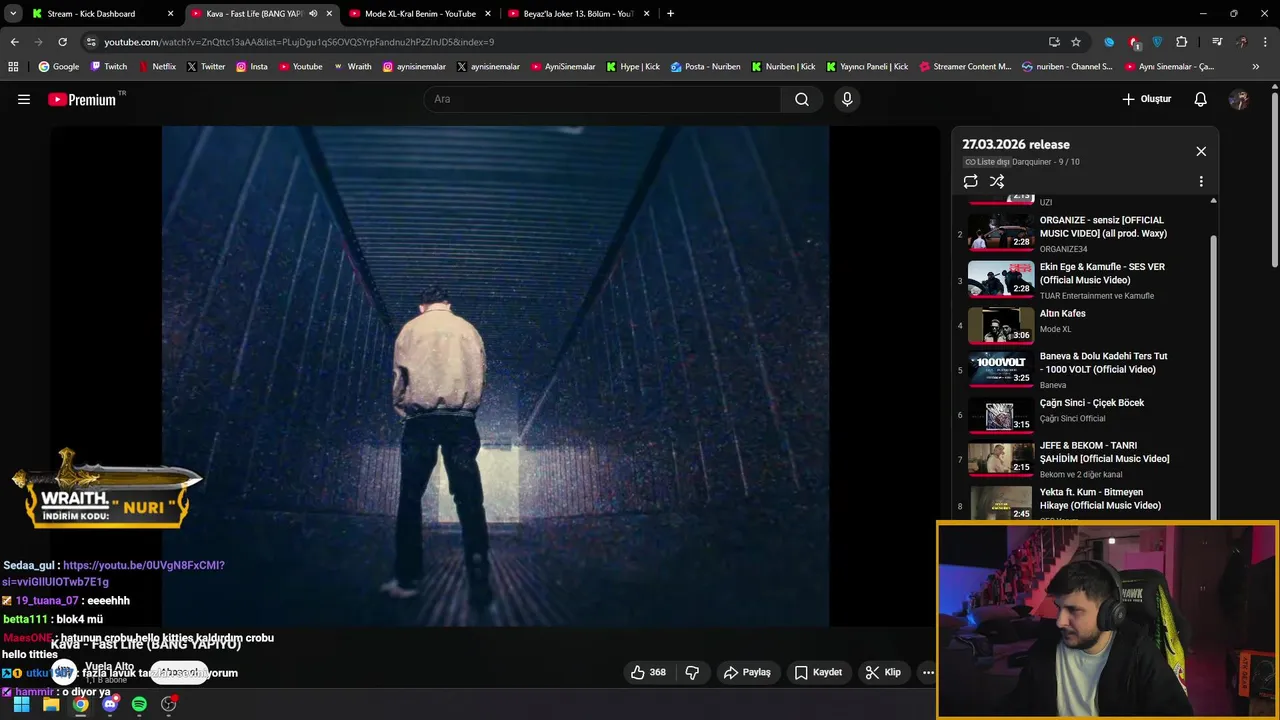Open Windows Start menu
The height and width of the screenshot is (720, 1280).
21,704
